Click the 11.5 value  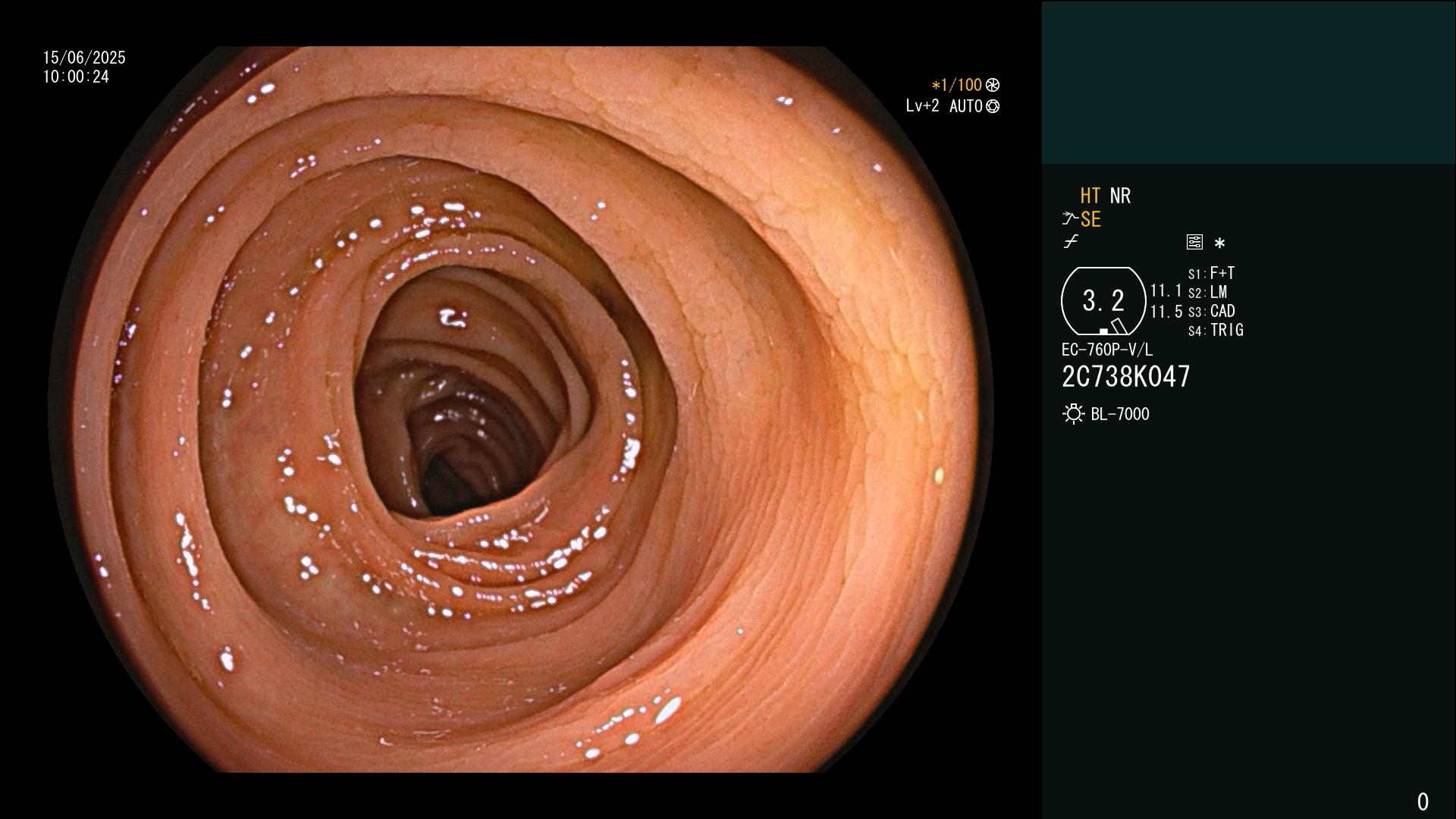[x=1166, y=312]
